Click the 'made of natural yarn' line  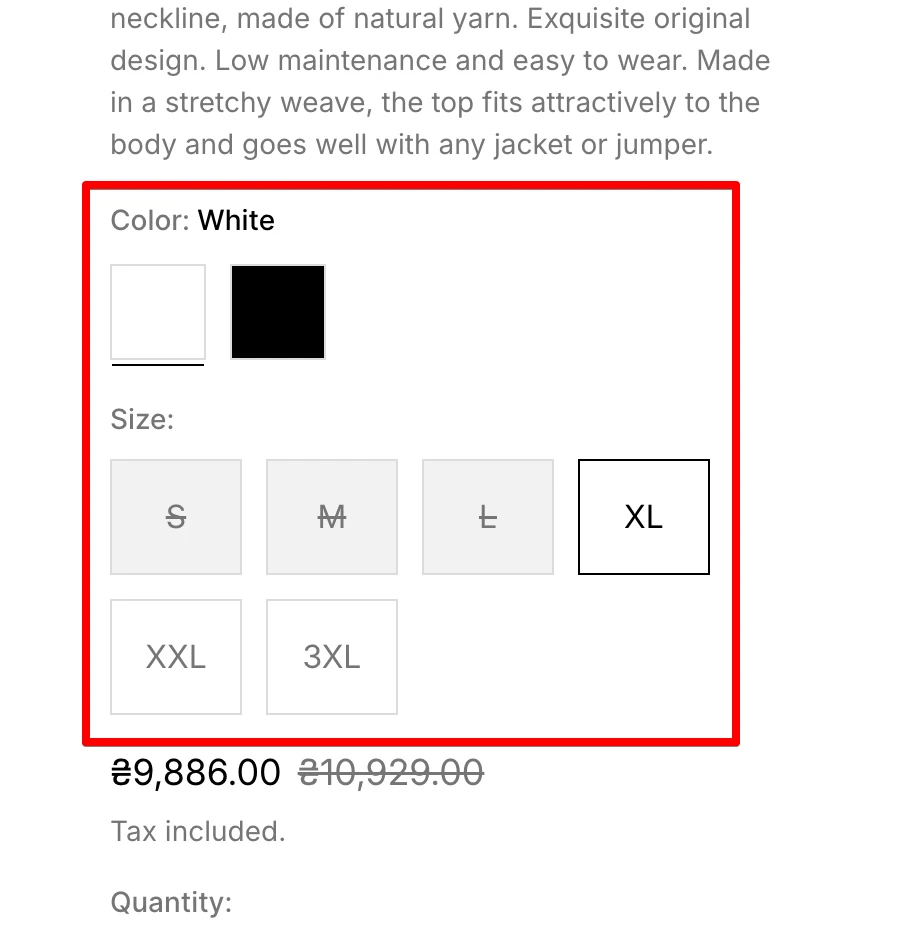(430, 19)
